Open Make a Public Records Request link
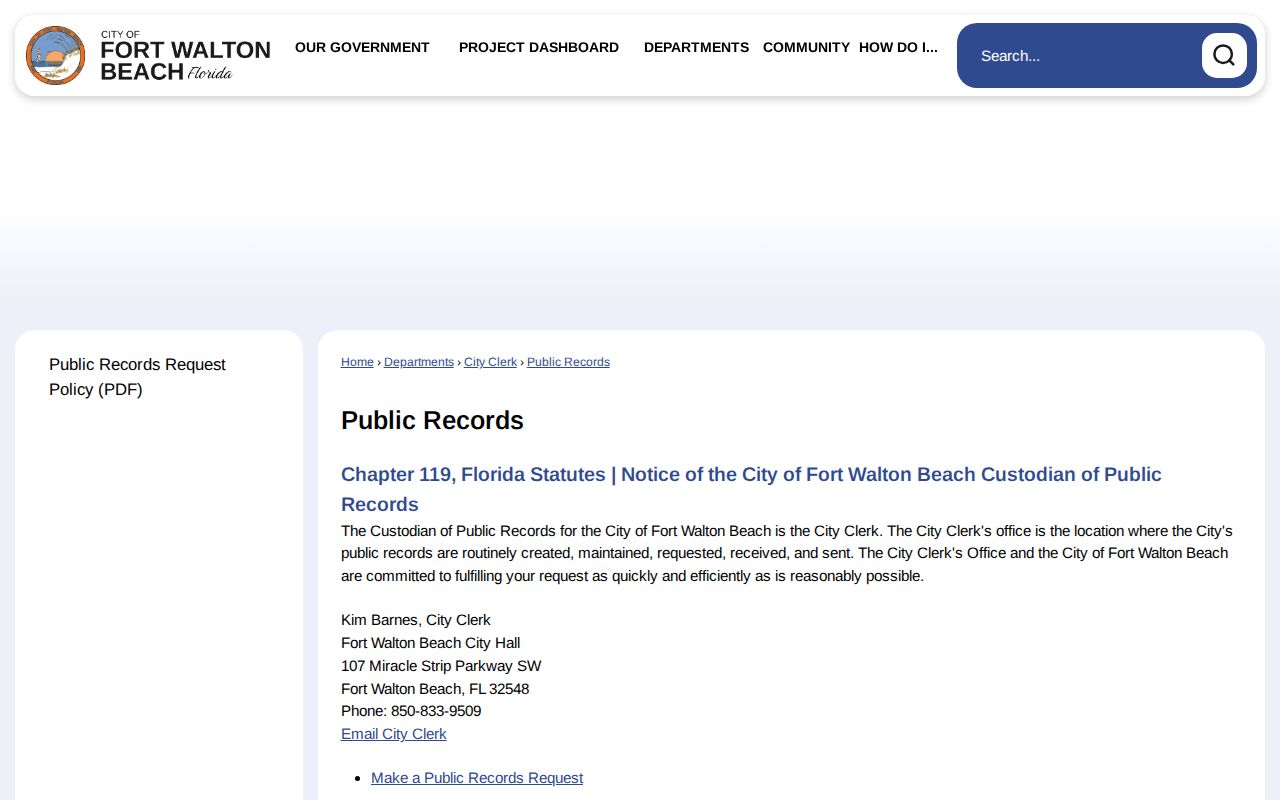The width and height of the screenshot is (1280, 800). pyautogui.click(x=477, y=778)
